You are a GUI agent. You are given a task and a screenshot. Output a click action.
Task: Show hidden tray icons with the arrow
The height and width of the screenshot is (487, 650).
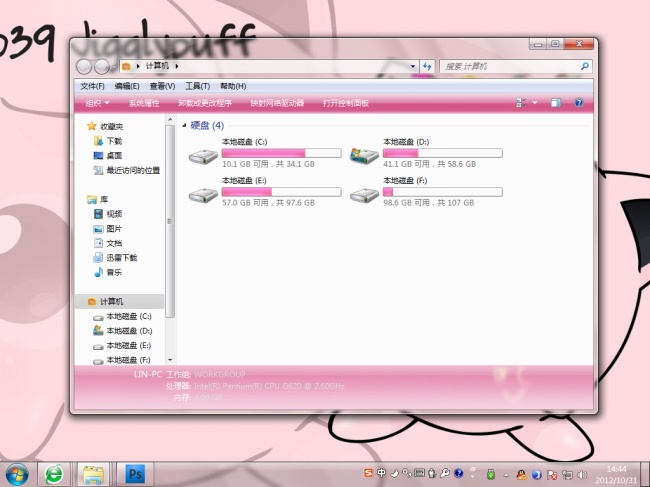coord(506,475)
